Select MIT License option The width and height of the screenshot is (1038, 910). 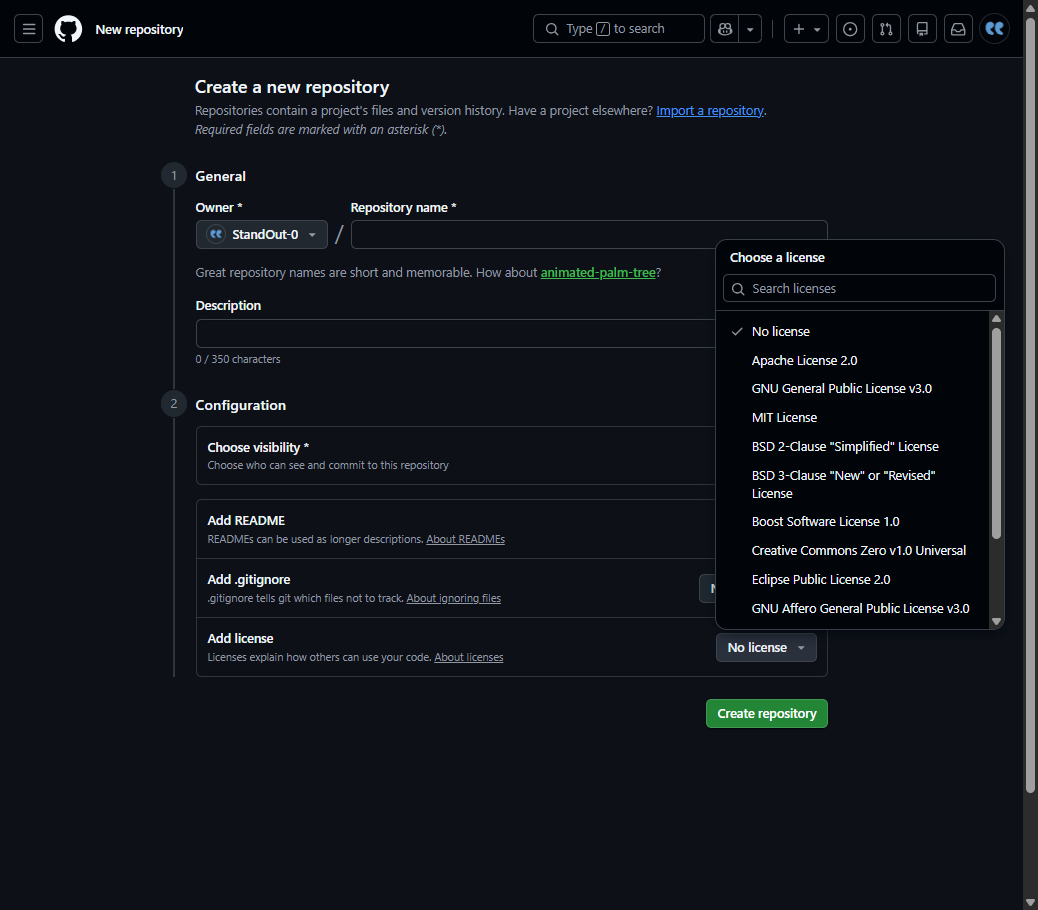pyautogui.click(x=853, y=418)
